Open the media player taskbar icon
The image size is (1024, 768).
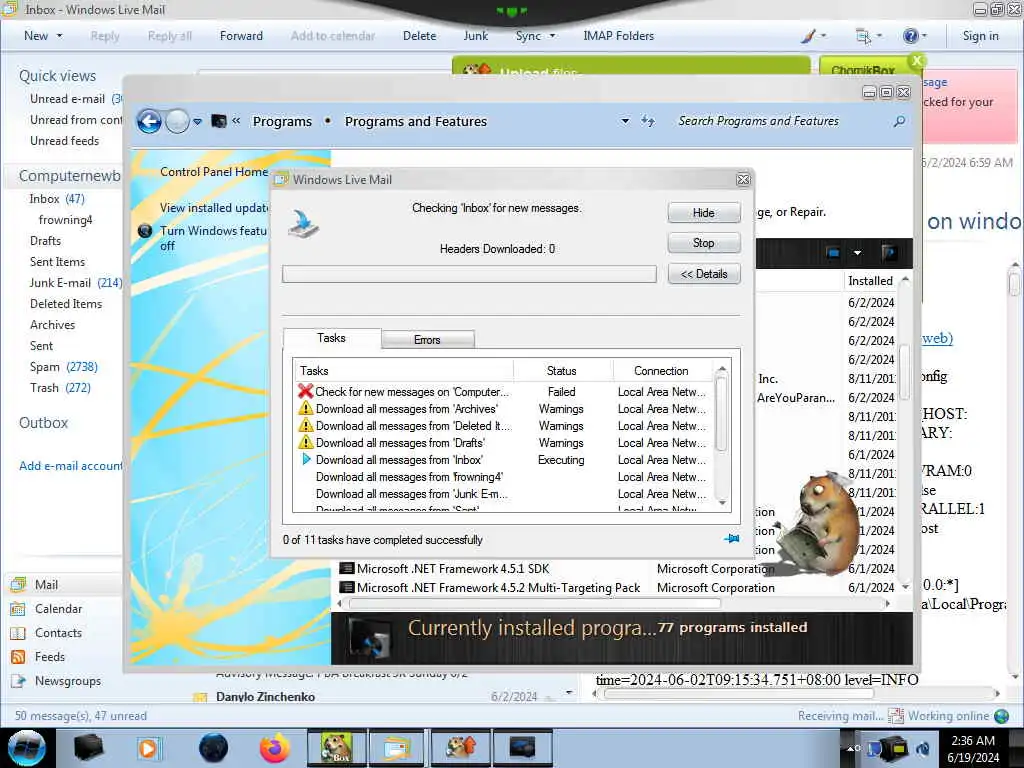[149, 748]
